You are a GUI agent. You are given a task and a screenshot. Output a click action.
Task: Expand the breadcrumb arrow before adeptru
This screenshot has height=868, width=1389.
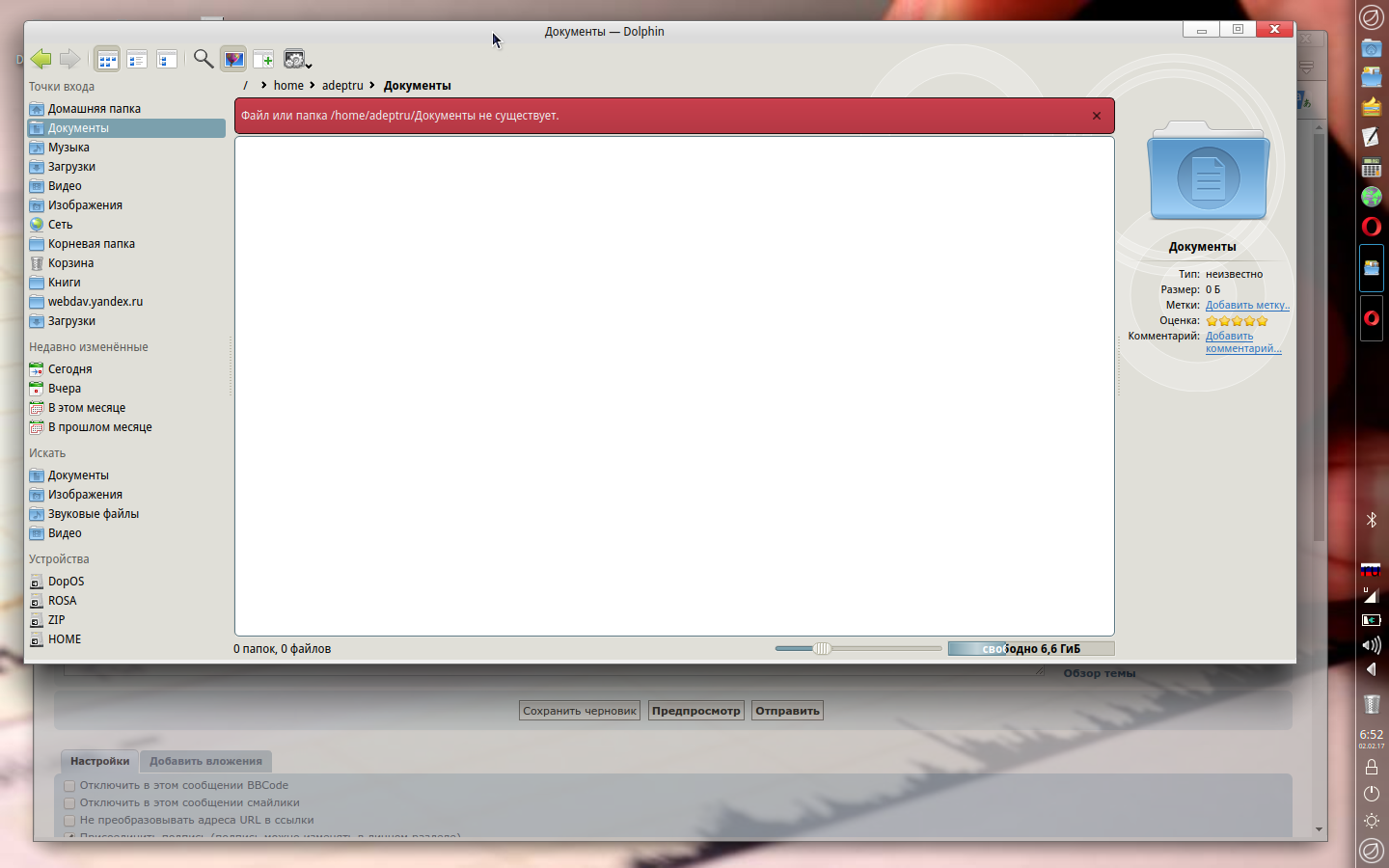pyautogui.click(x=313, y=85)
